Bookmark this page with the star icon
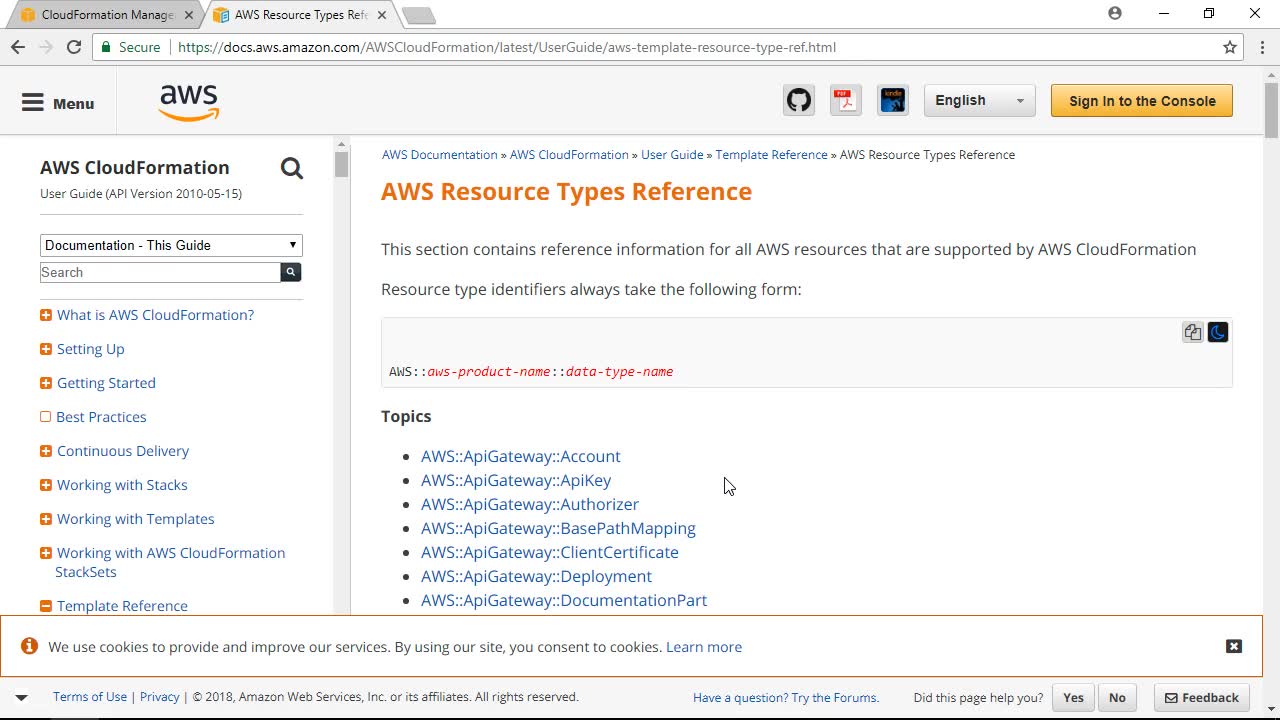Image resolution: width=1280 pixels, height=720 pixels. [x=1230, y=47]
